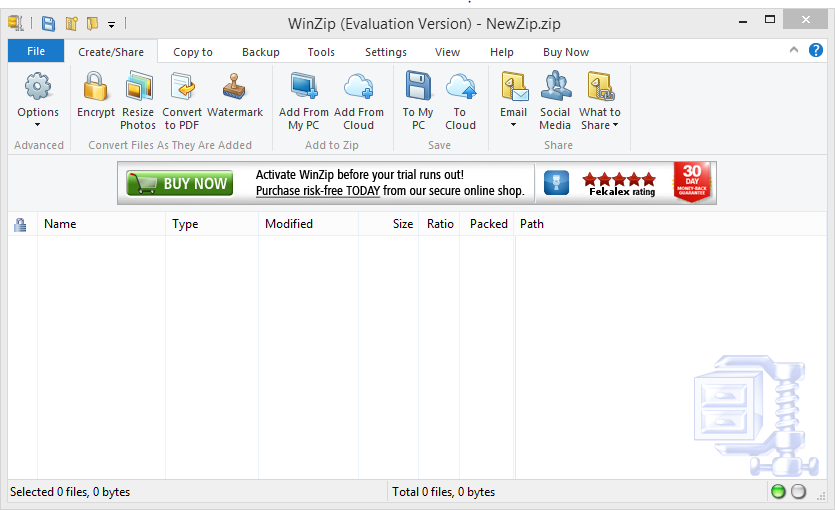
Task: Switch to the Settings tab
Action: 386,52
